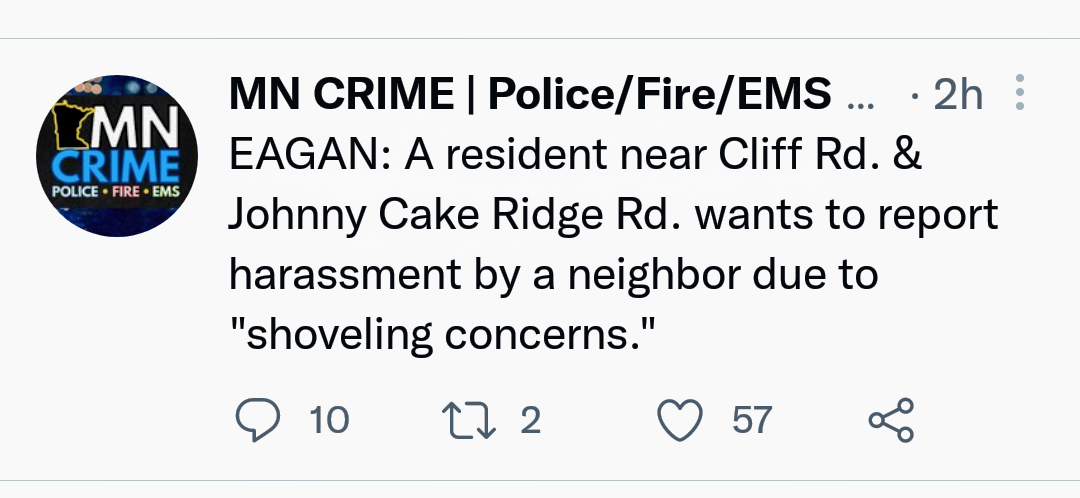Viewport: 1080px width, 498px height.
Task: Like the tweet with heart icon
Action: 681,420
